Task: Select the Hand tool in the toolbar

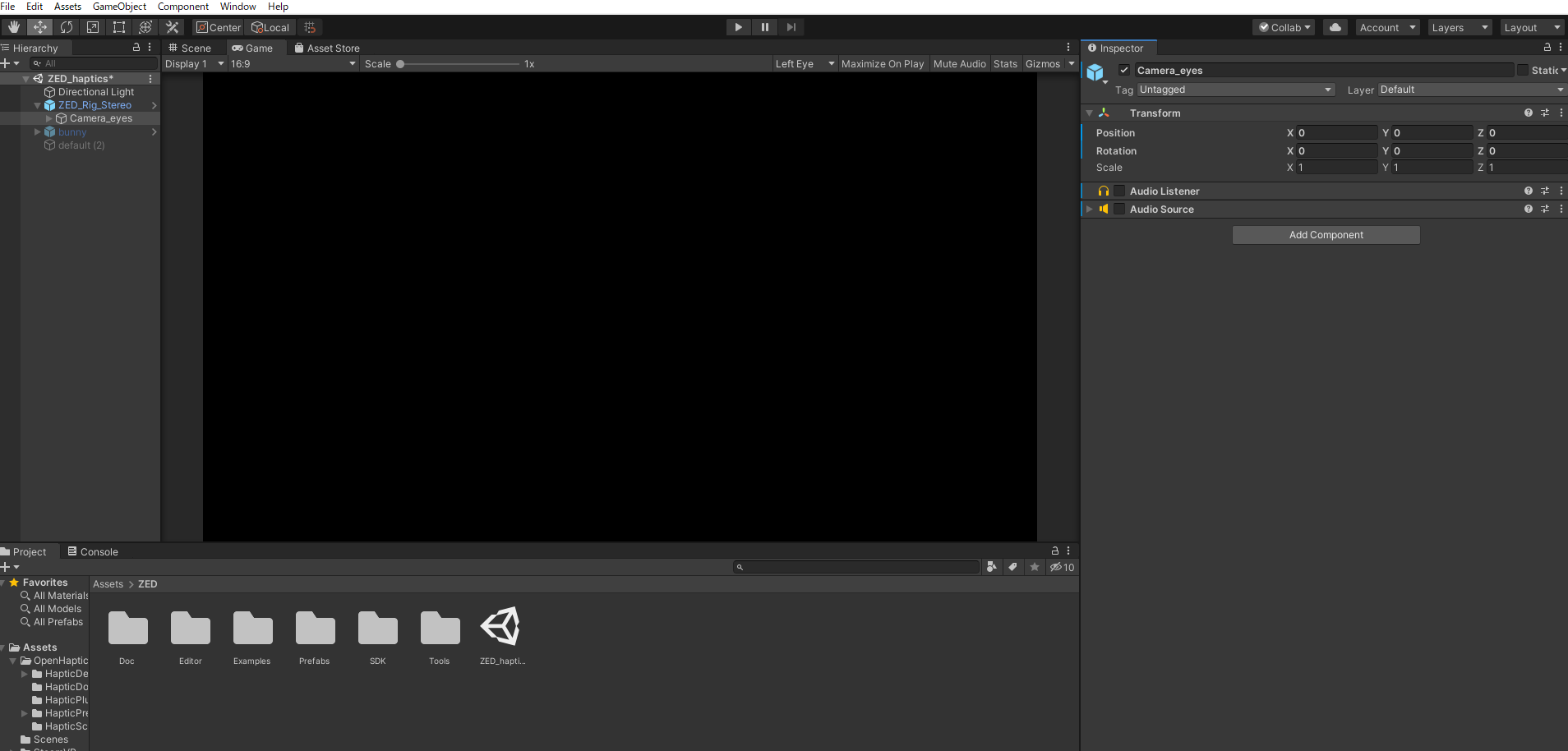Action: coord(13,26)
